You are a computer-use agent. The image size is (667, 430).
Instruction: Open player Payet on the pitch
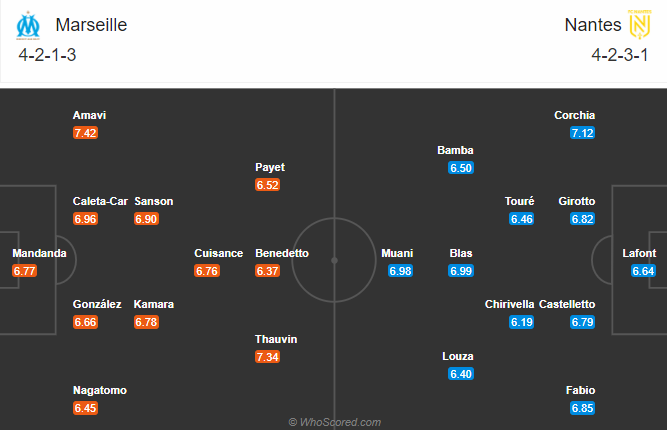coord(270,167)
